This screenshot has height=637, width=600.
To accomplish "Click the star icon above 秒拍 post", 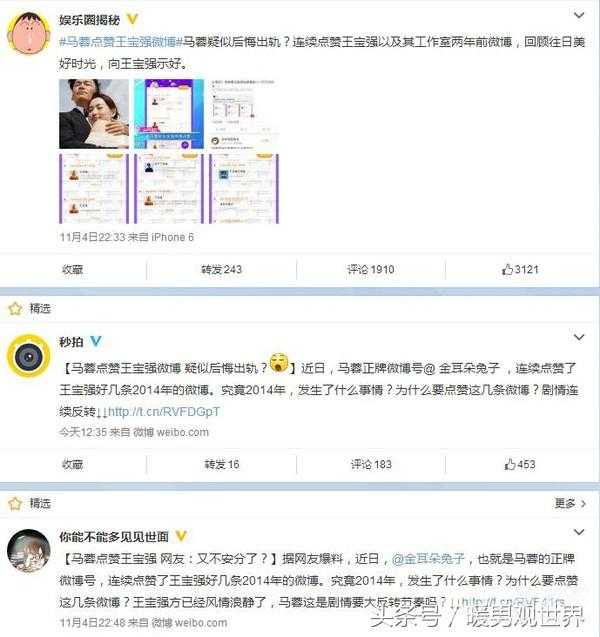I will [x=15, y=309].
